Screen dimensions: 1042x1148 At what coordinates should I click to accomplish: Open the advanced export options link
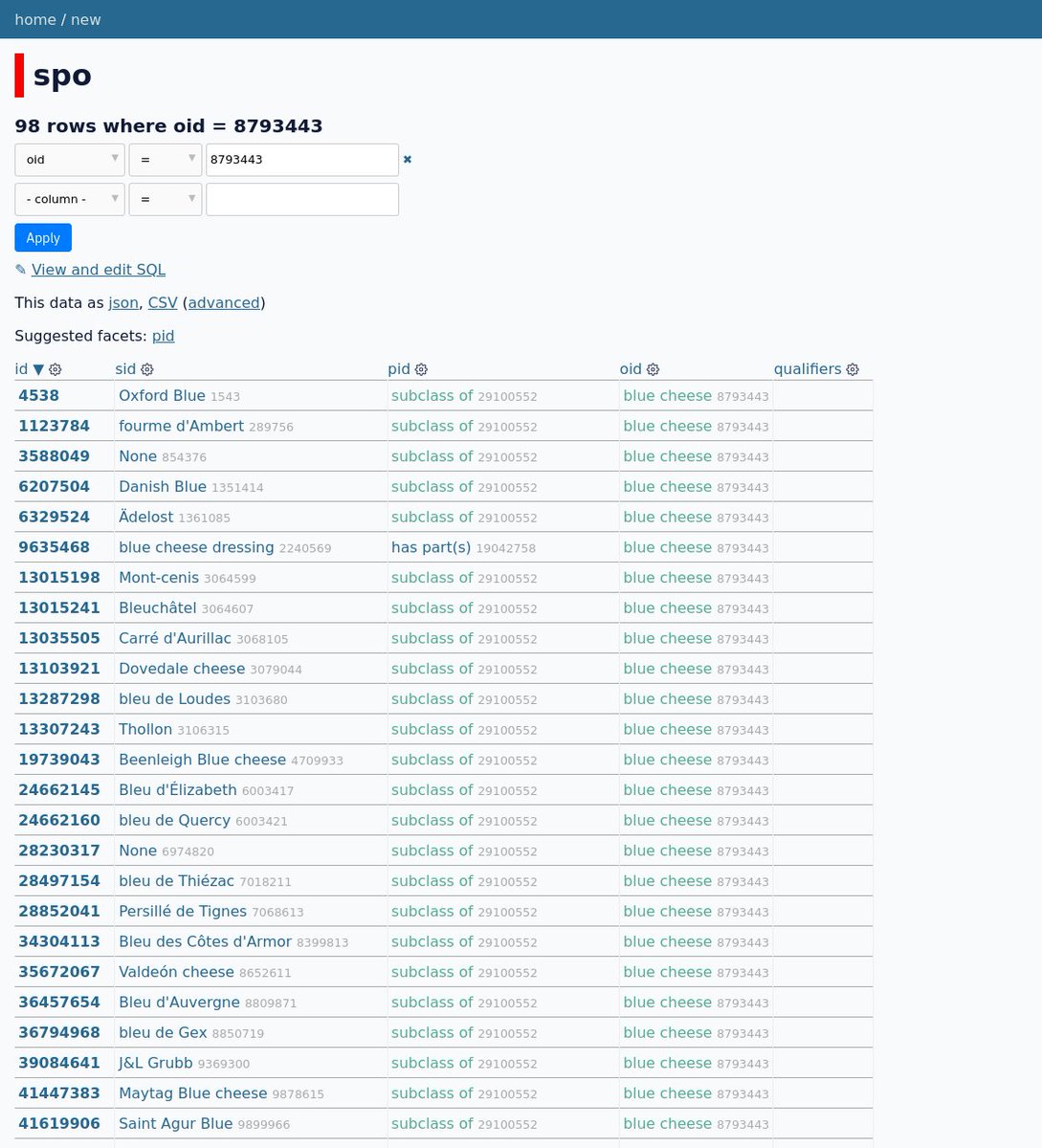[x=224, y=302]
